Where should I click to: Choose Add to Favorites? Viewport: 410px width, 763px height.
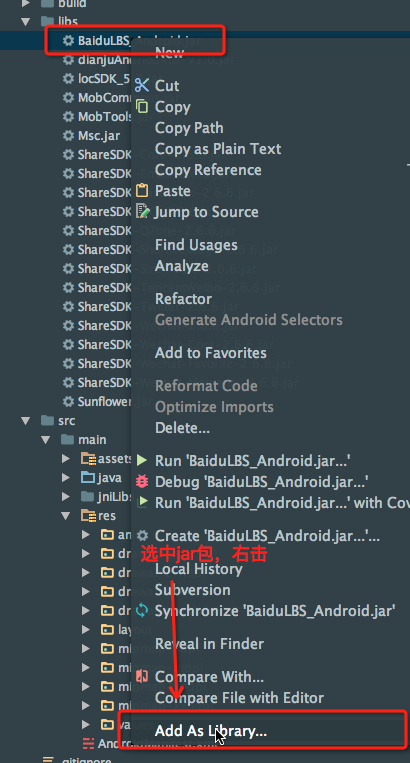coord(211,353)
